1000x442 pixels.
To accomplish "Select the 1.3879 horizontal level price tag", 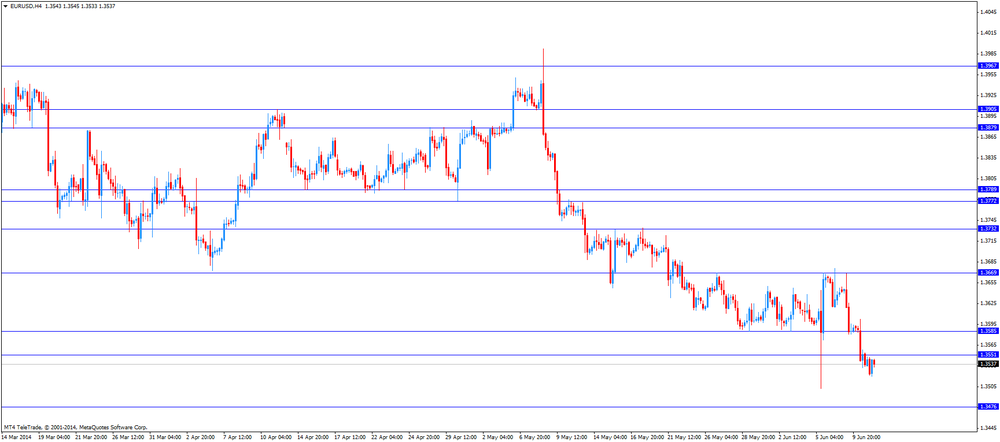I will coord(987,128).
